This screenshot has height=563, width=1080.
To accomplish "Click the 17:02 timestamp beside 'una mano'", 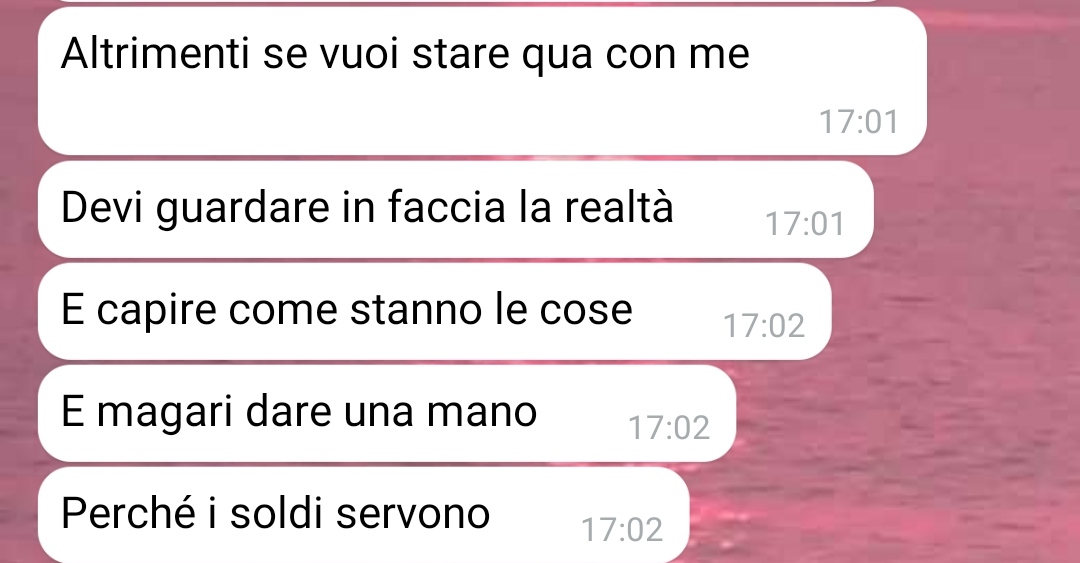I will (x=669, y=428).
